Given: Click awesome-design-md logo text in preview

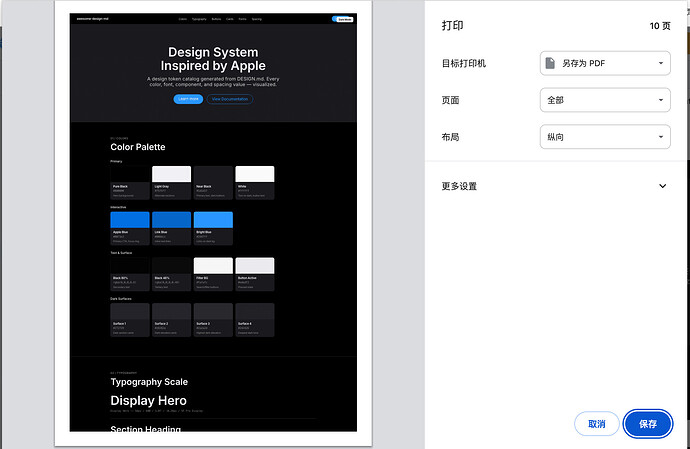Looking at the screenshot, I should click(92, 19).
